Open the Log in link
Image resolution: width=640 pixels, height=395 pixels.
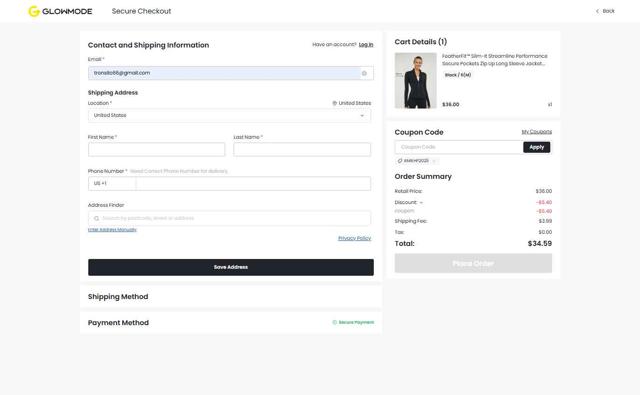tap(366, 44)
